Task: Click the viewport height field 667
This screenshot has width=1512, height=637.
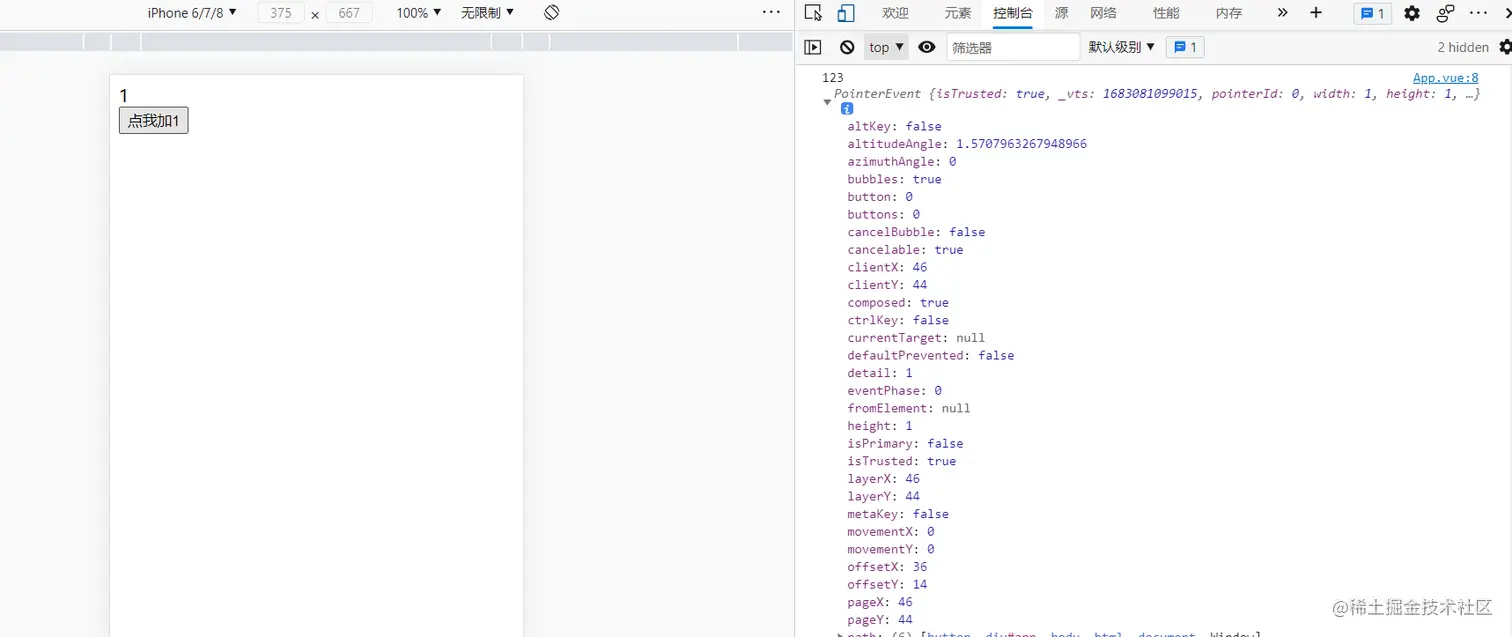Action: pos(349,13)
